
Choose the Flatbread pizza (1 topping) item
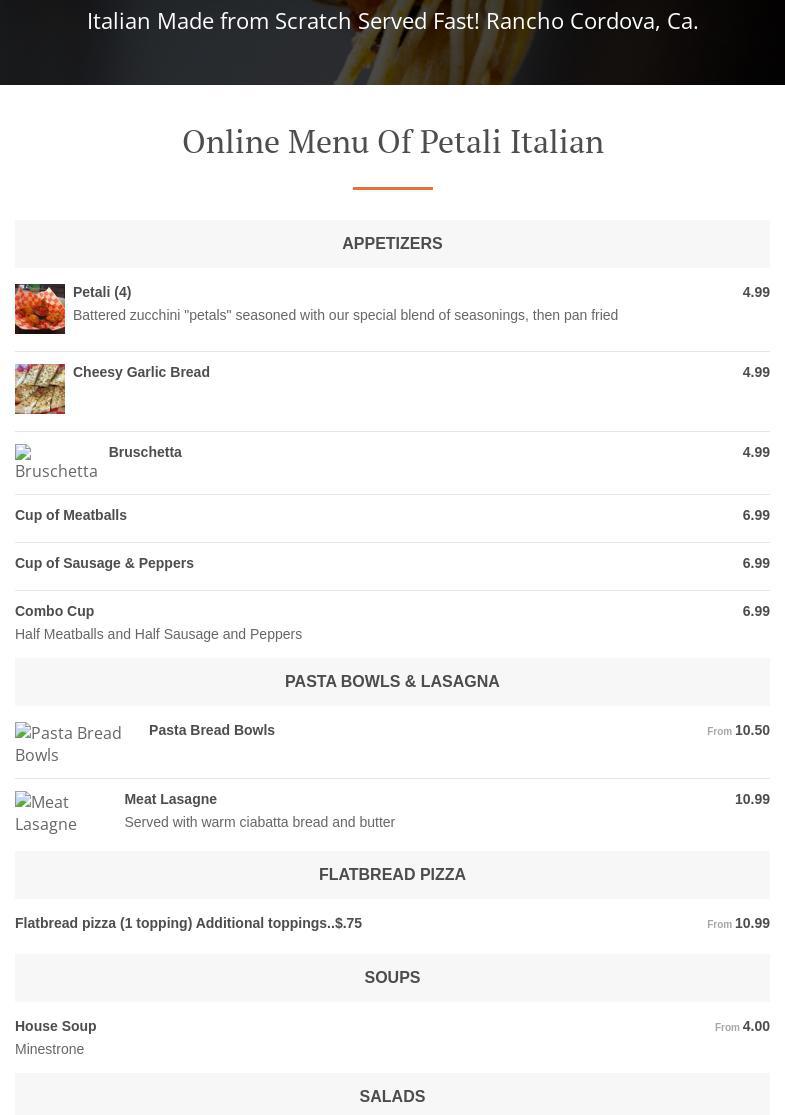(x=188, y=923)
